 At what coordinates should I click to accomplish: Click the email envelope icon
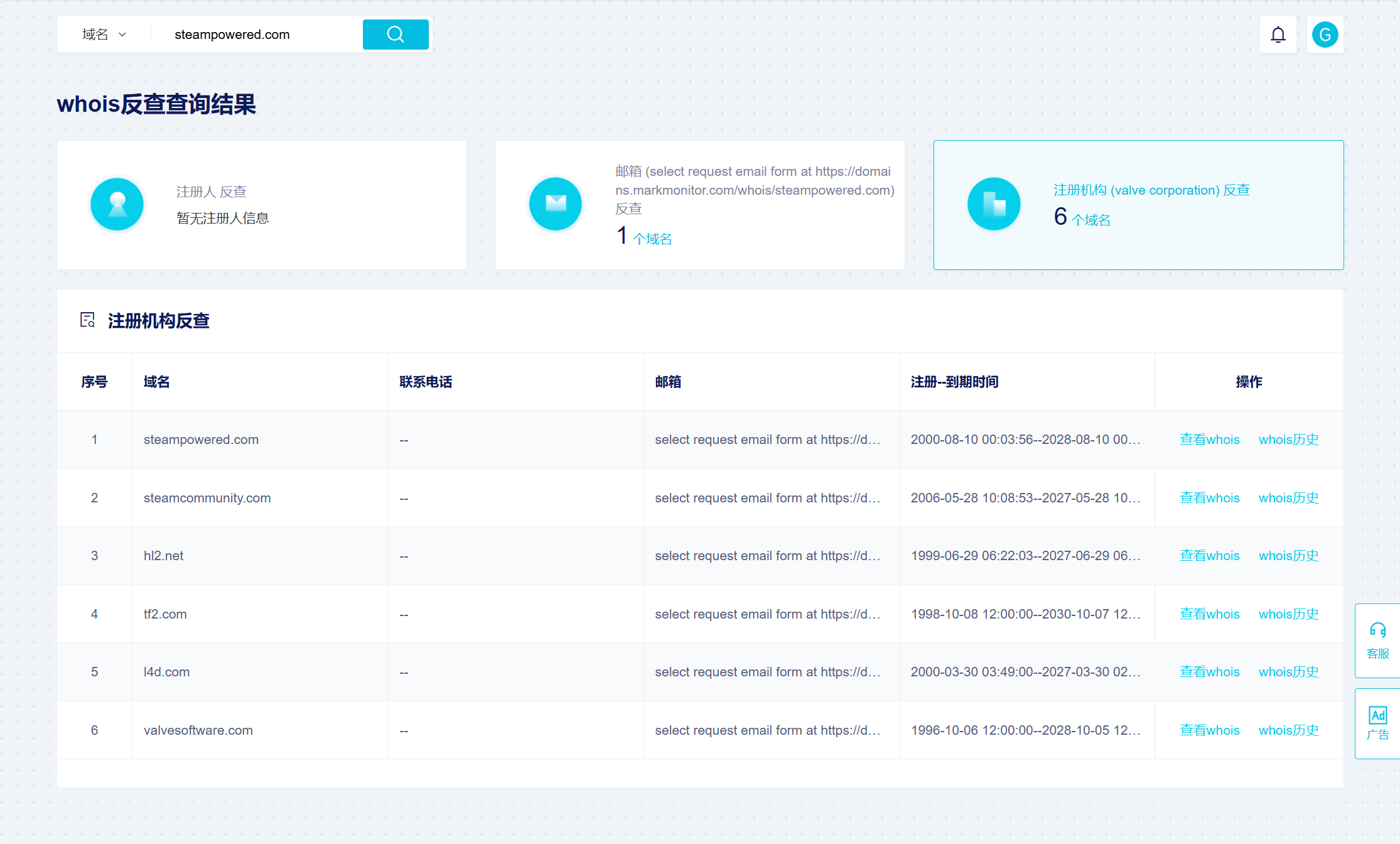tap(556, 204)
